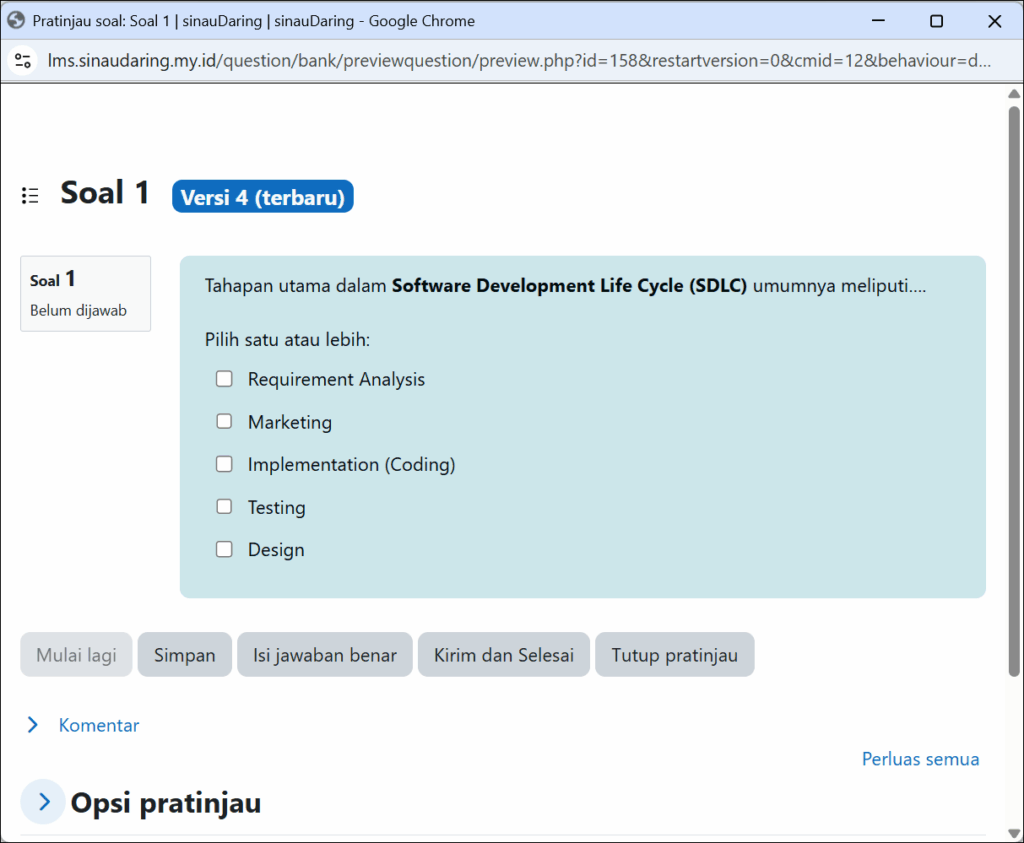
Task: Click the question list icon beside Soal 1
Action: (x=31, y=195)
